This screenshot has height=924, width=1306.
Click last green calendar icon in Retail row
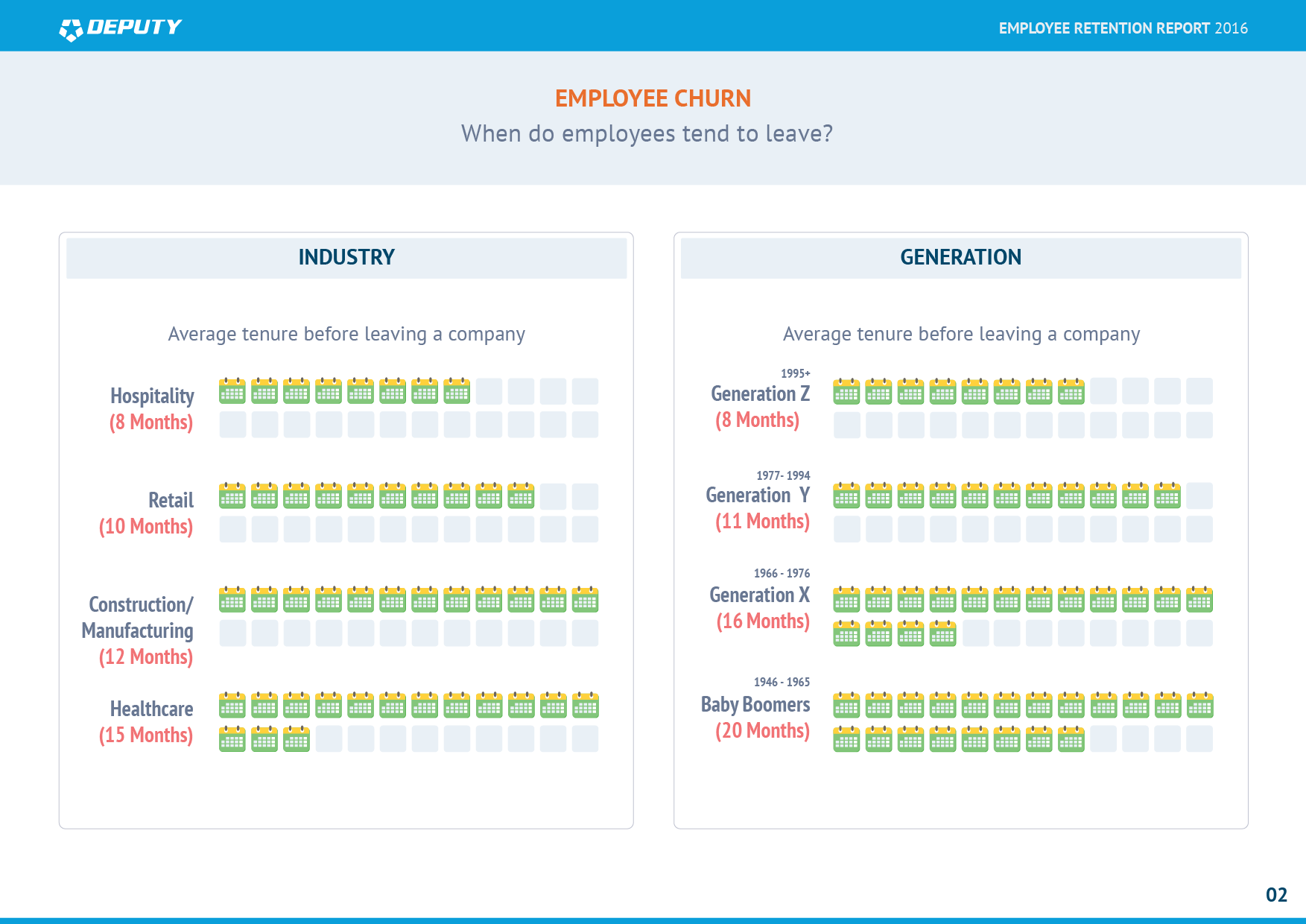521,496
